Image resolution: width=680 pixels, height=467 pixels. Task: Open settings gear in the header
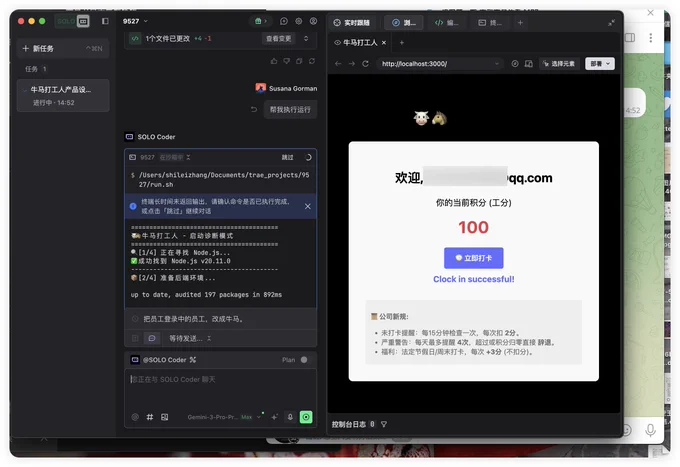pos(299,21)
